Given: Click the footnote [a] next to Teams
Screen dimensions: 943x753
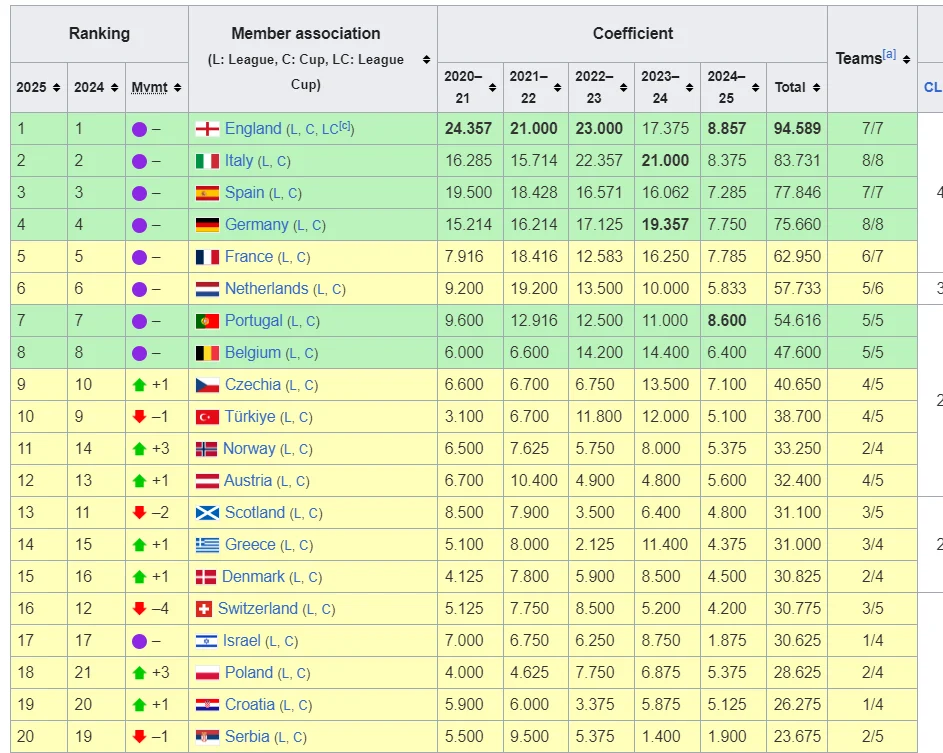Looking at the screenshot, I should 889,55.
